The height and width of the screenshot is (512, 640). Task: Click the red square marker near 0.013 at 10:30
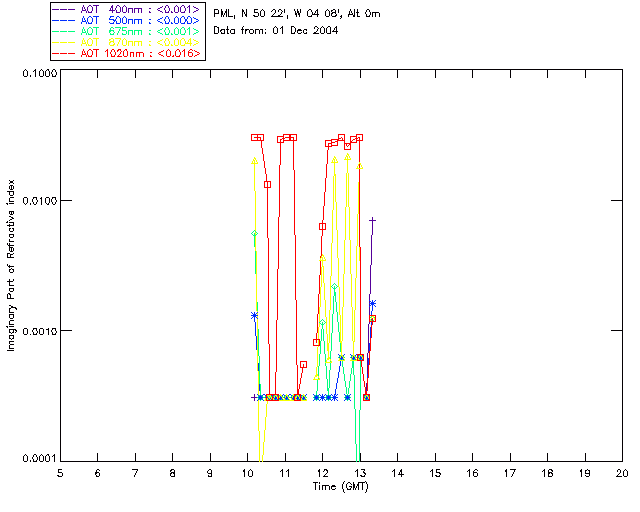pyautogui.click(x=267, y=185)
